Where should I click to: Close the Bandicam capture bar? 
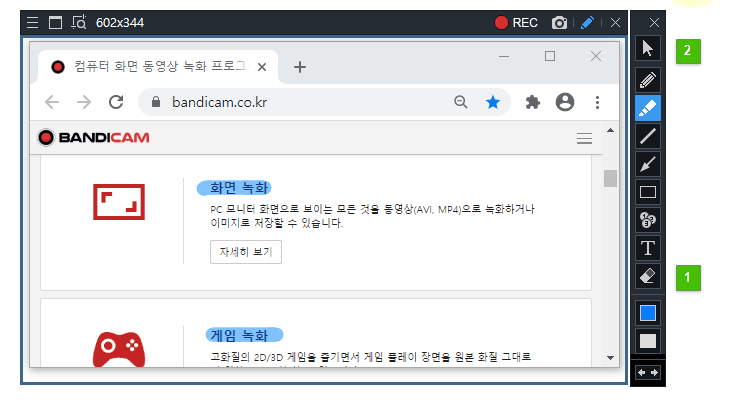pyautogui.click(x=615, y=23)
